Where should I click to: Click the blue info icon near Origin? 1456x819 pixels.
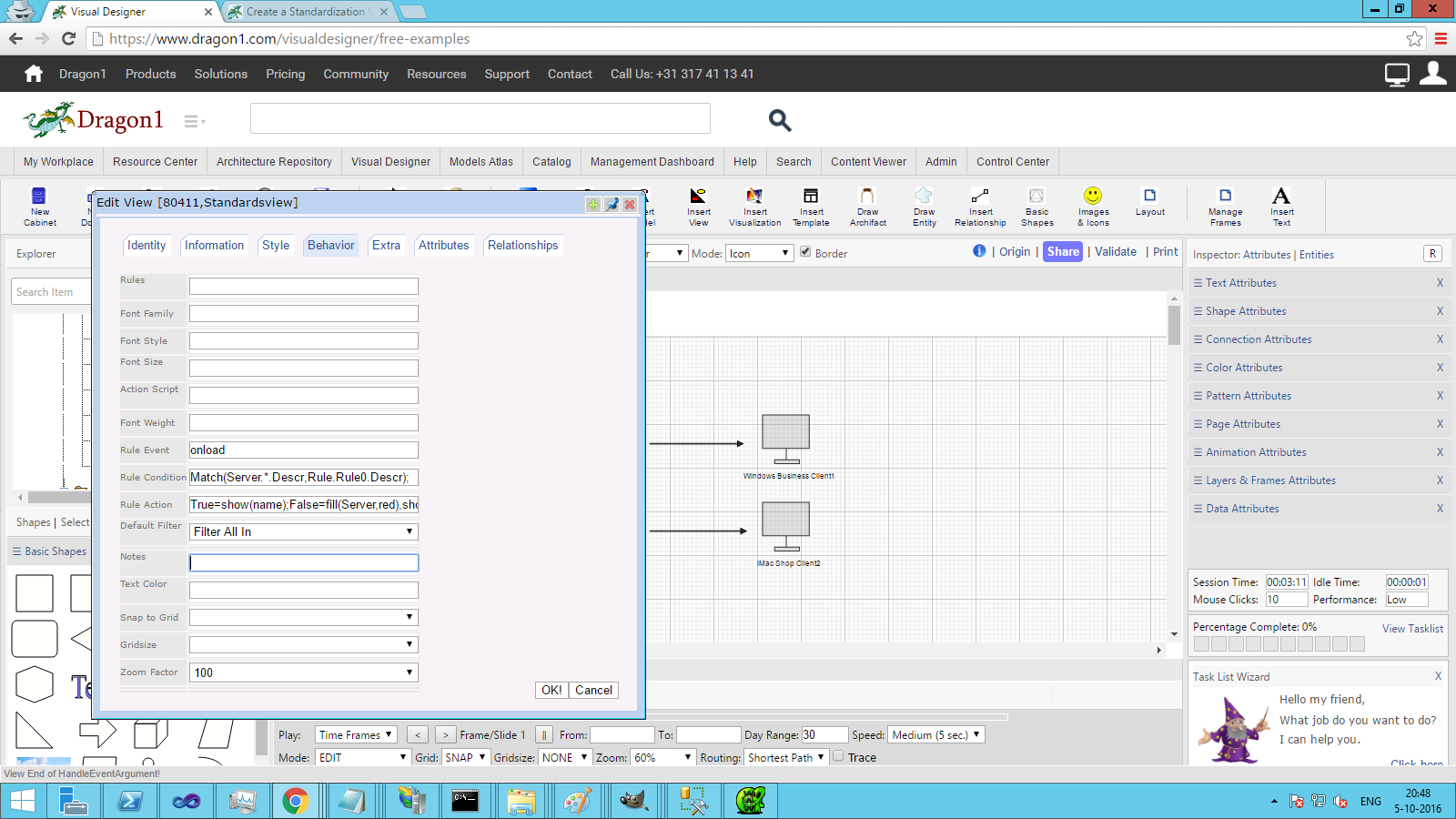[979, 251]
